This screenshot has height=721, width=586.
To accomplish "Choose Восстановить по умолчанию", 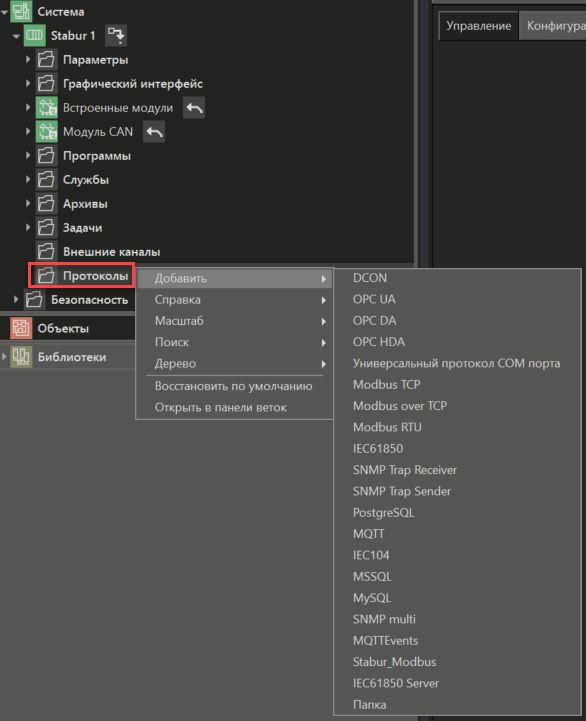I will tap(235, 386).
